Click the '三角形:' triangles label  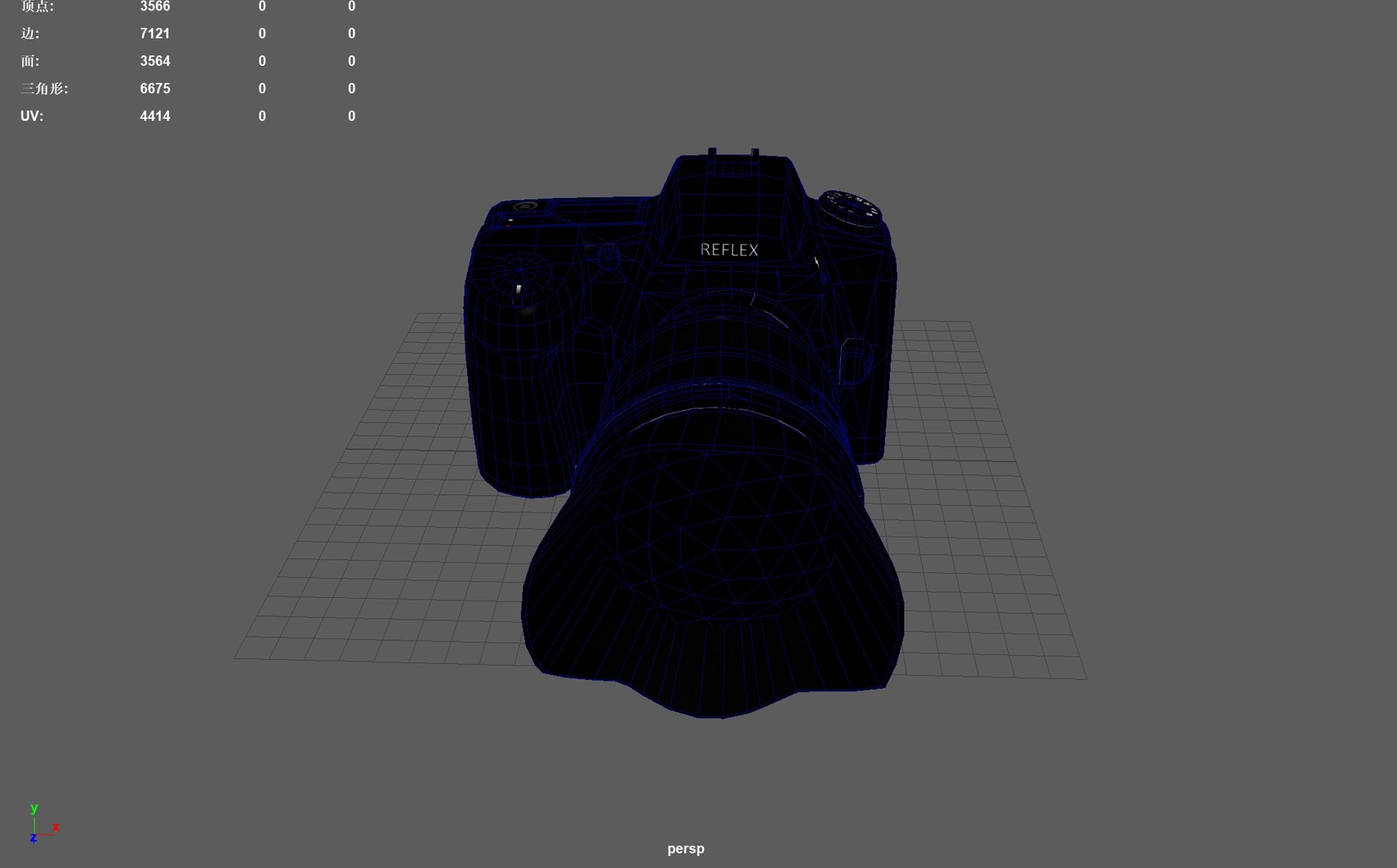(x=44, y=88)
